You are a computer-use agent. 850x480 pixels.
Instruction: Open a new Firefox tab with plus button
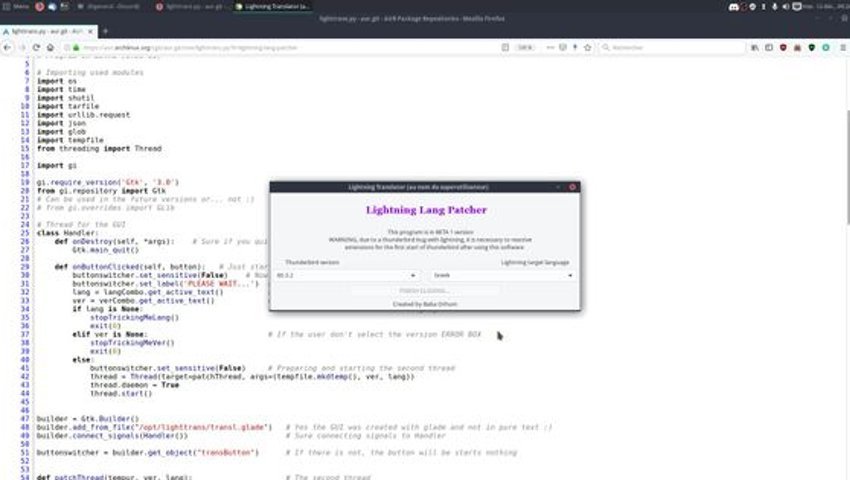105,31
